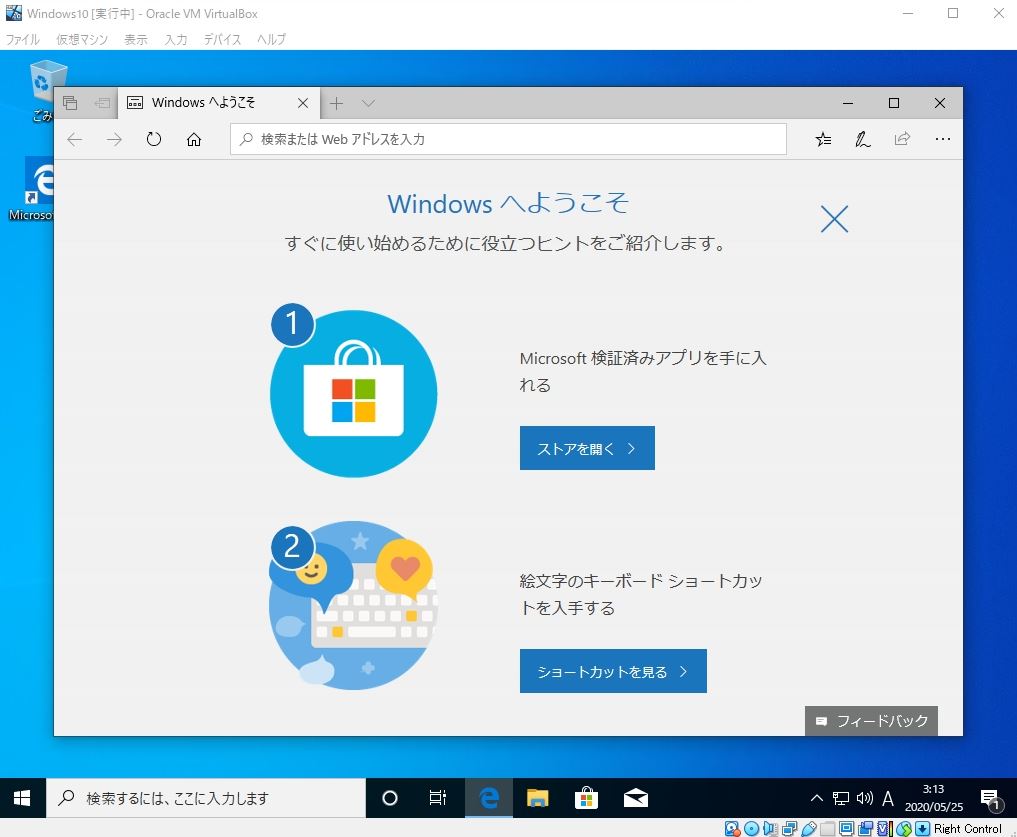
Task: Click the Windows へようこそ page heading
Action: pyautogui.click(x=508, y=204)
